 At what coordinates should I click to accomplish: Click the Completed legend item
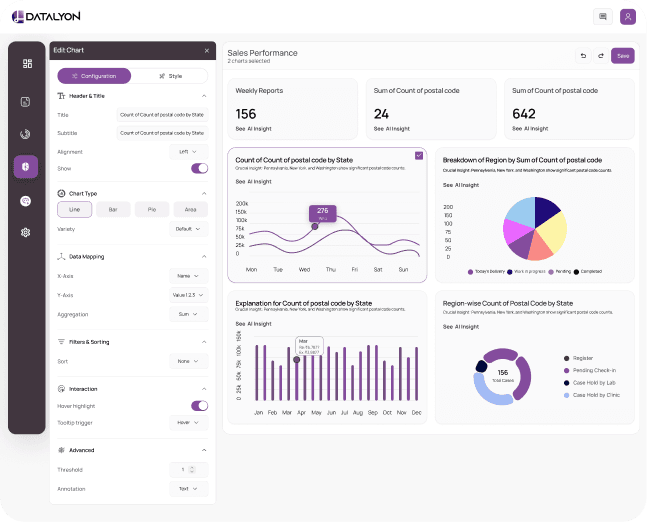588,272
